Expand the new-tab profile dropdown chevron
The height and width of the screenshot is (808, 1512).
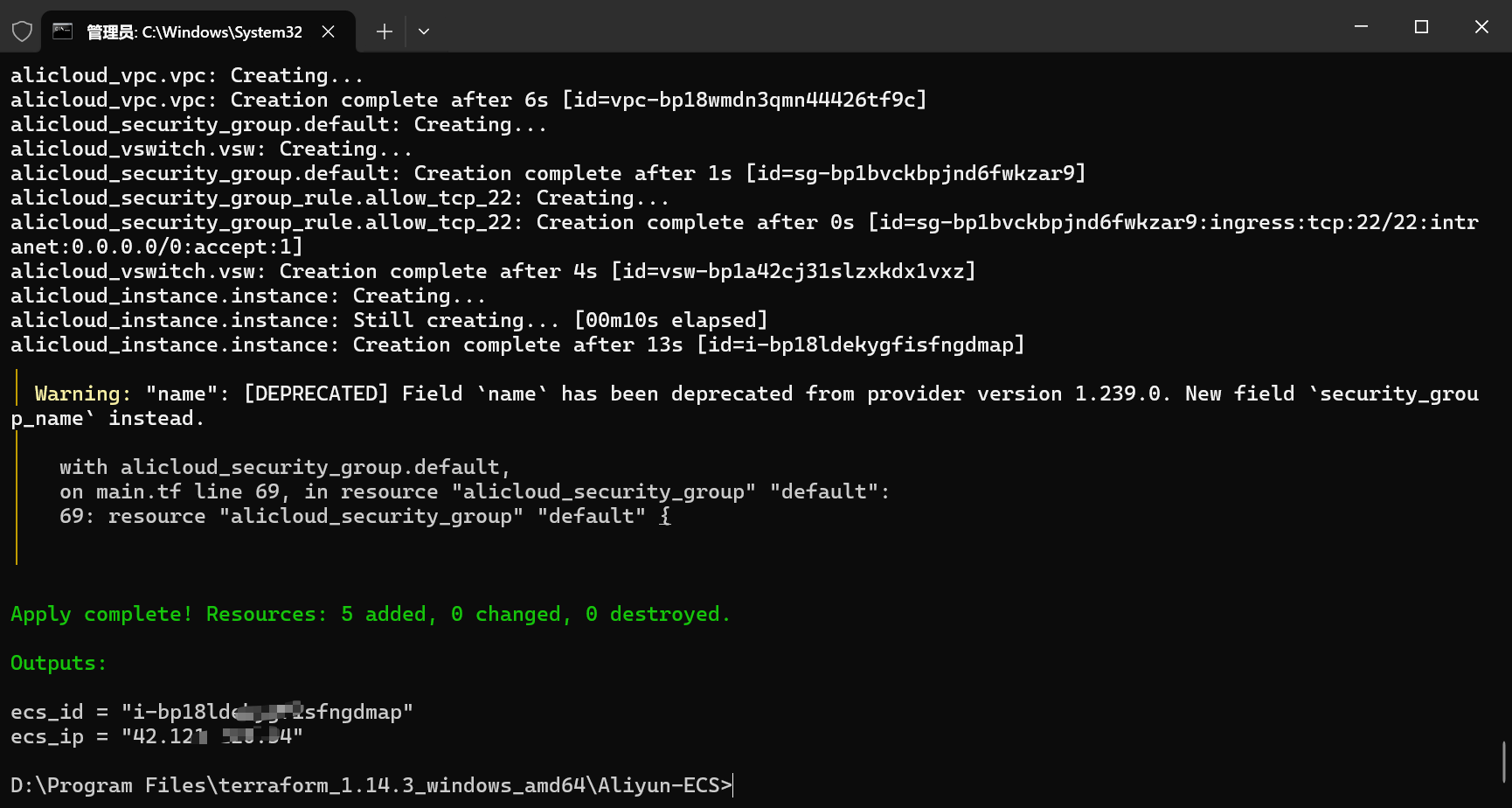424,31
